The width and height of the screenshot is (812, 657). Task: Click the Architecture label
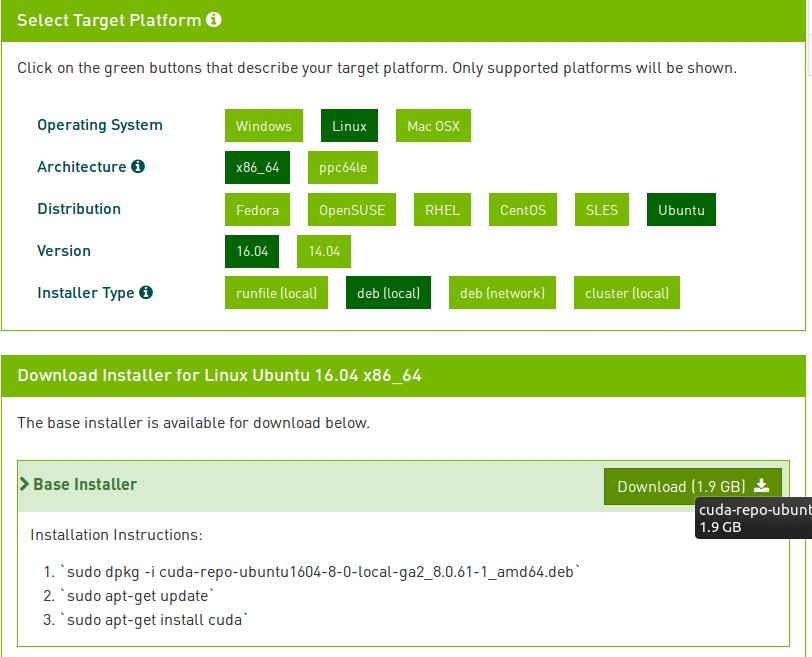pyautogui.click(x=82, y=167)
